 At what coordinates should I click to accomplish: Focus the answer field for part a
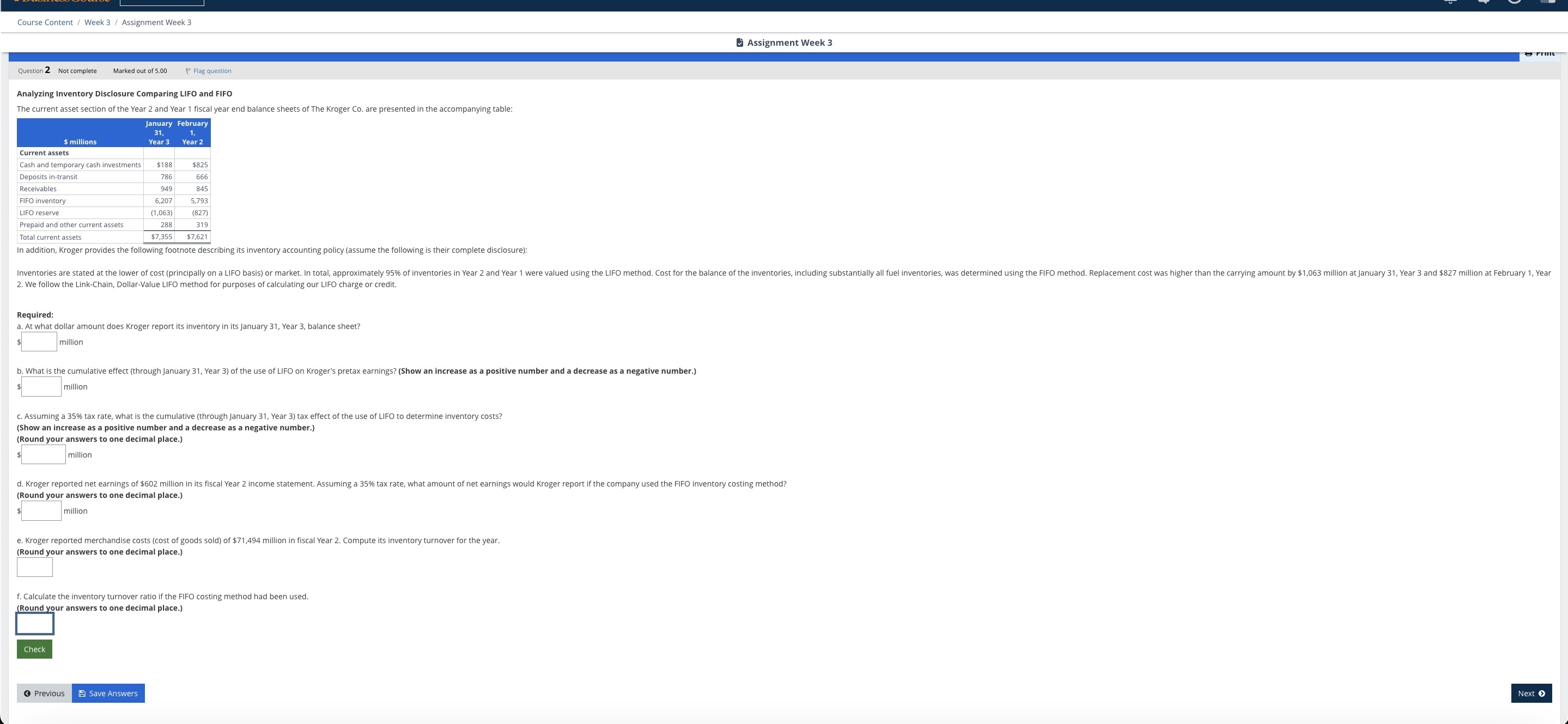tap(40, 342)
